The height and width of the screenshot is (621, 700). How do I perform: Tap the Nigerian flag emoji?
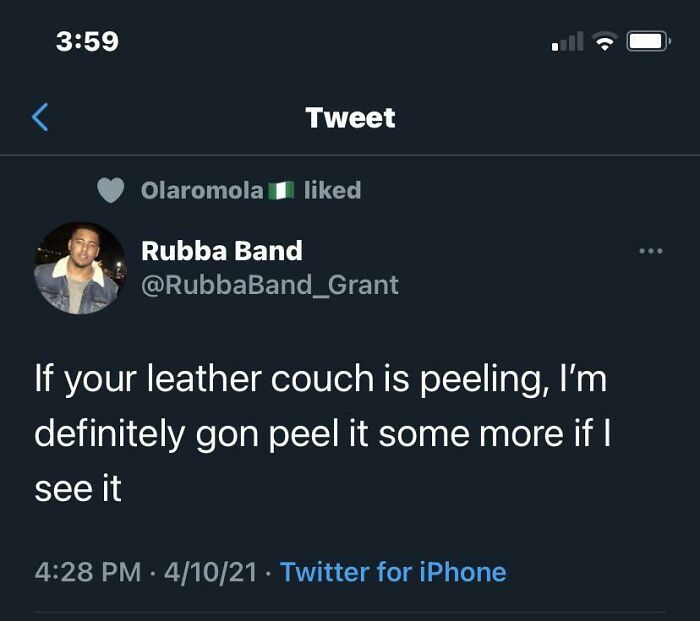click(x=281, y=190)
